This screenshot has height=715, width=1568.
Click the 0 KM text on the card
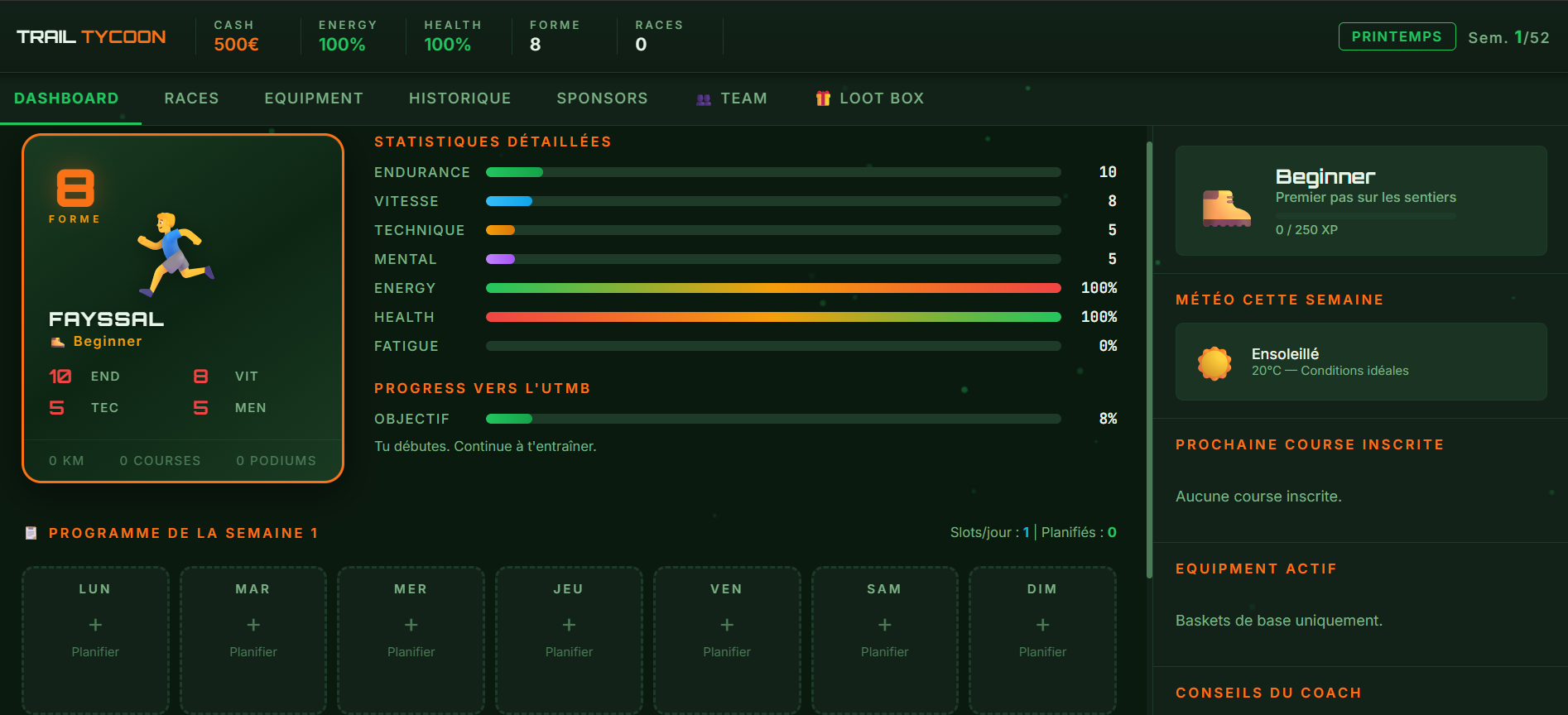click(66, 461)
